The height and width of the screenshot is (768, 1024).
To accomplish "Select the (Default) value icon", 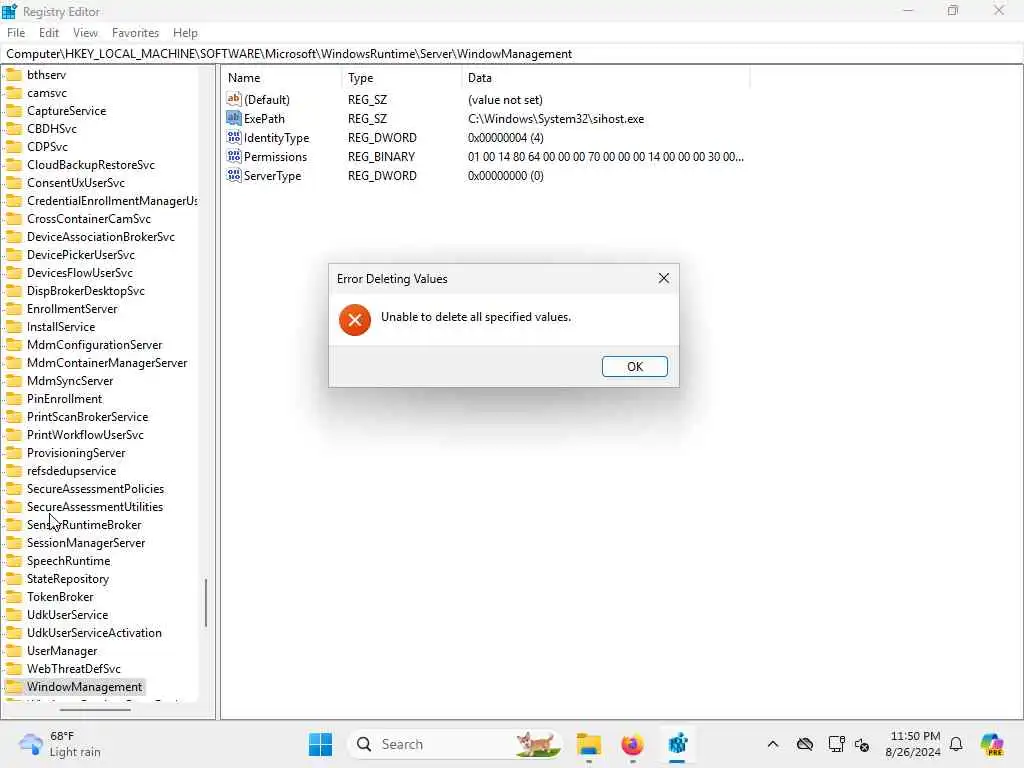I will [234, 99].
